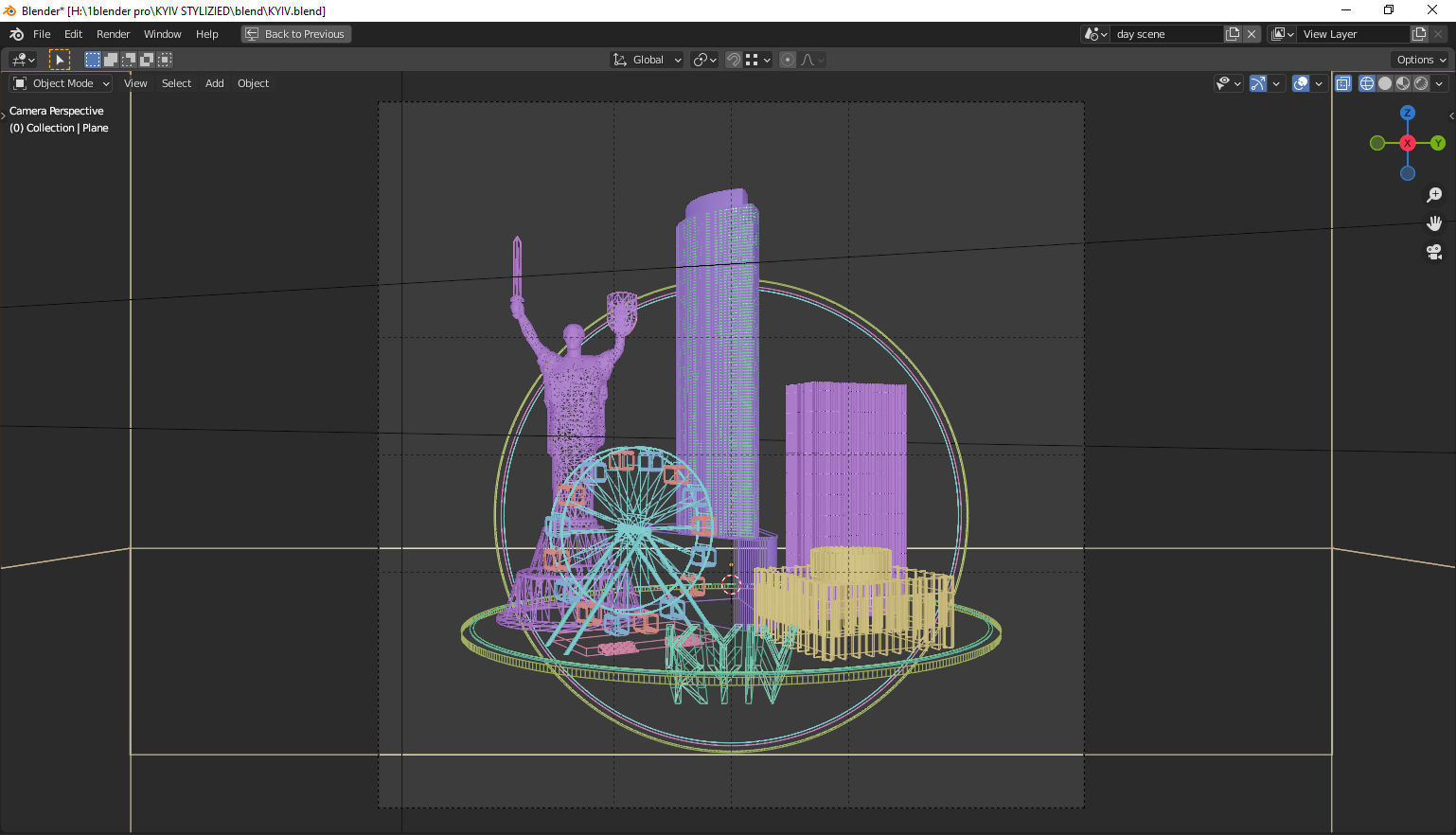
Task: Edit the 'day scene' scene name field
Action: [x=1166, y=34]
